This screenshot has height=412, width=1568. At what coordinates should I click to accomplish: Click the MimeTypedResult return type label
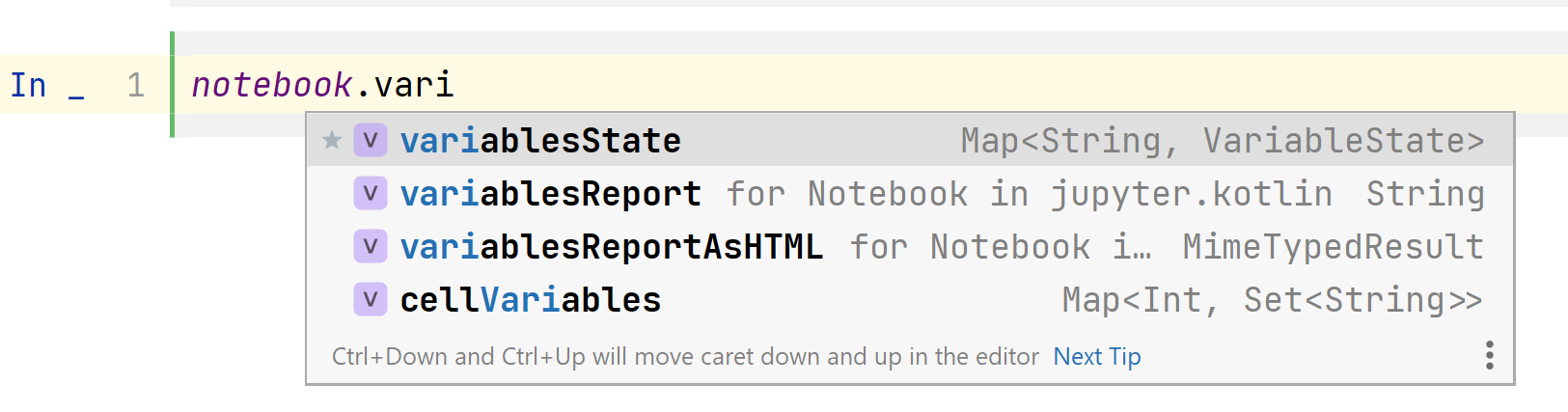(1334, 247)
